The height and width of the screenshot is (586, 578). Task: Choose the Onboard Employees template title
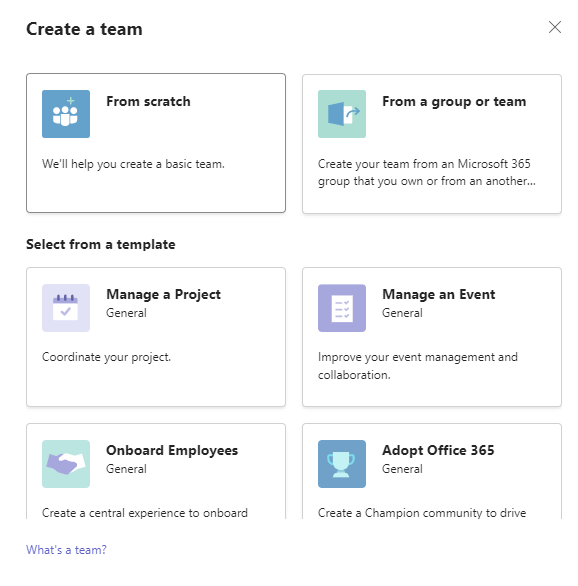(172, 450)
